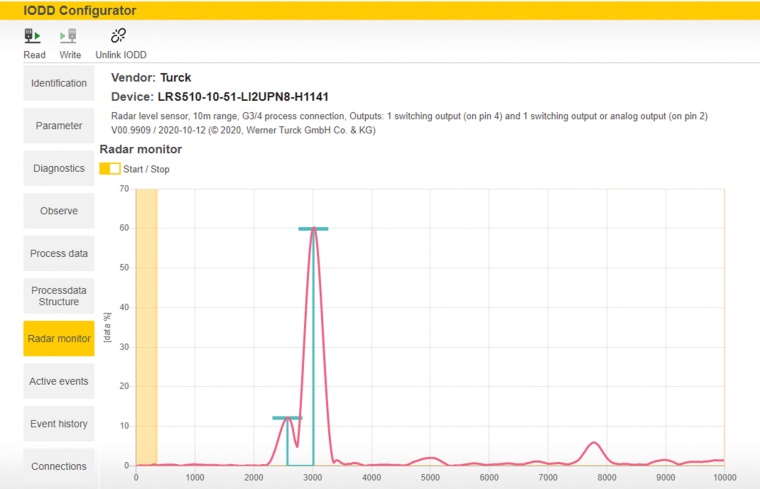Click the device name LRS510-10-51-LI2UPN8-H1141
Screen dimensions: 760x489
(x=243, y=97)
